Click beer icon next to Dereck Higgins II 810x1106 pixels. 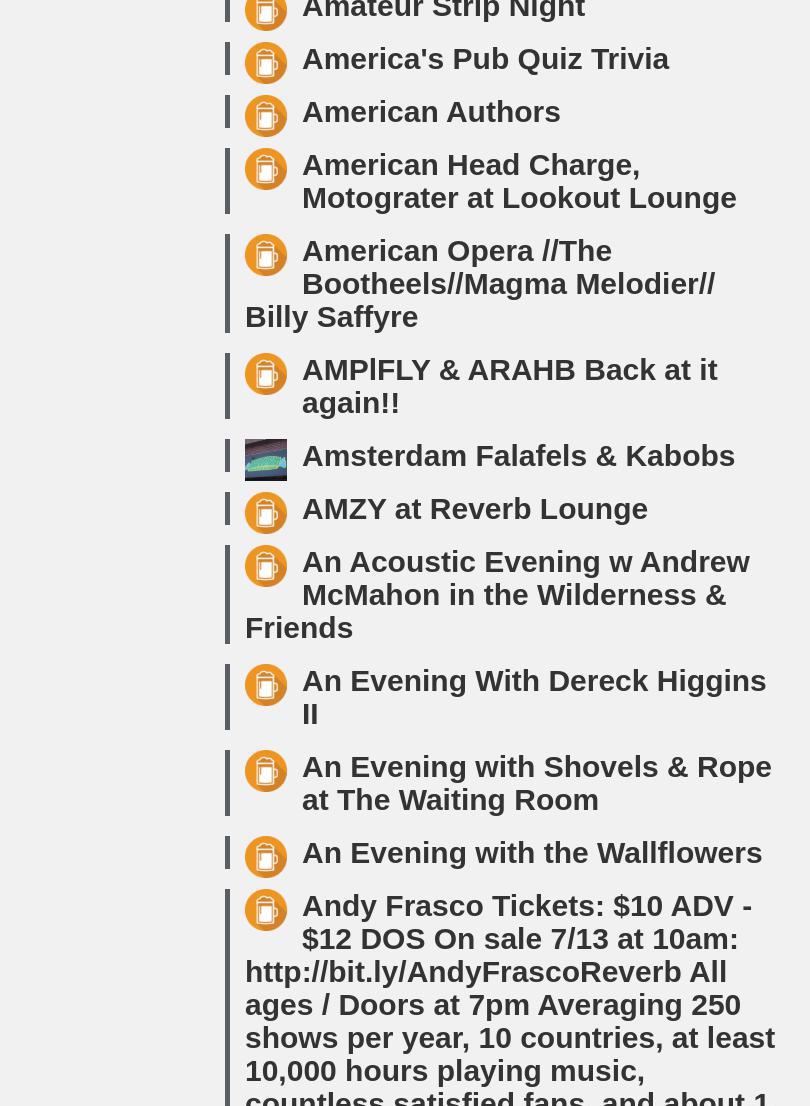point(266,685)
